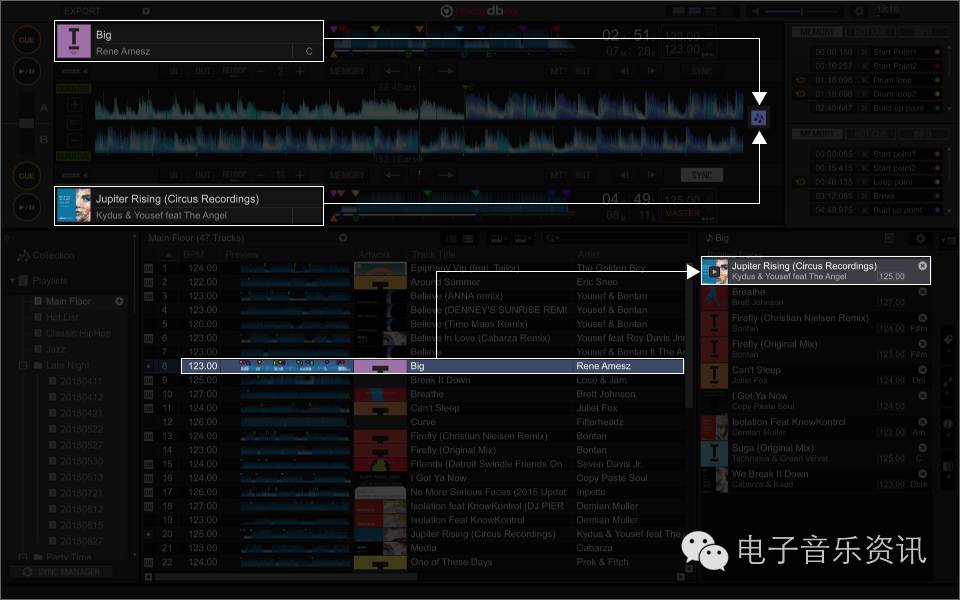Open related tracks panel gear settings
Image resolution: width=960 pixels, height=600 pixels.
pos(920,238)
